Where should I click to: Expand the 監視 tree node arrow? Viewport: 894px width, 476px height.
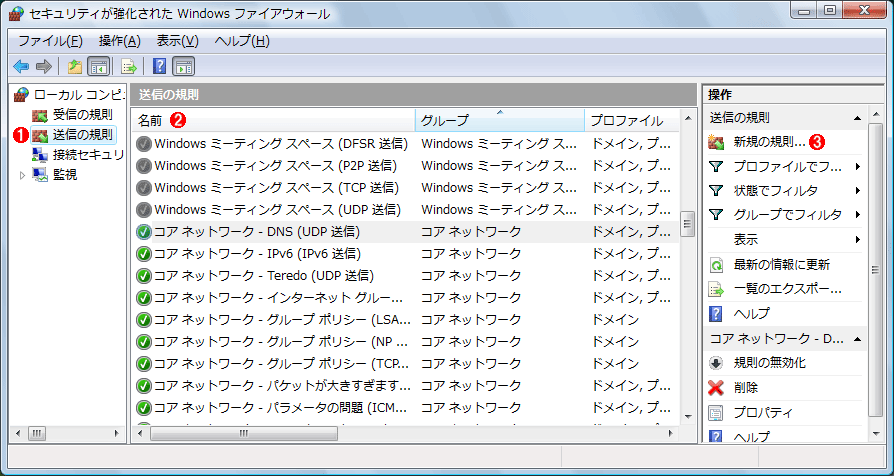23,175
